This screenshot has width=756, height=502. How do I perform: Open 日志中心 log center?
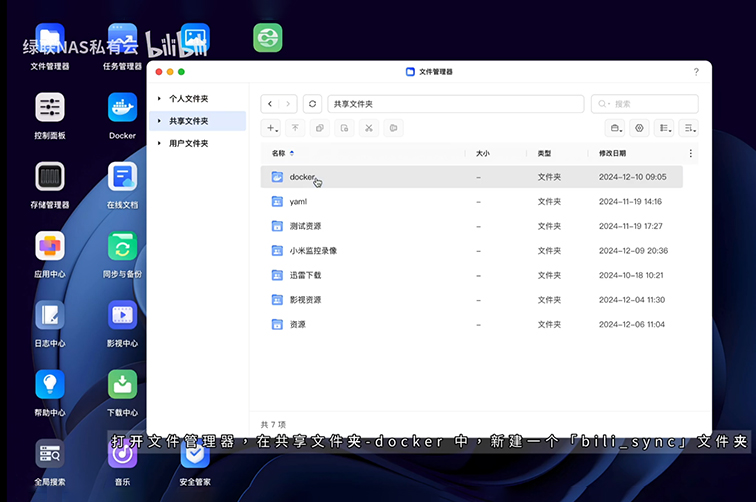[x=50, y=315]
